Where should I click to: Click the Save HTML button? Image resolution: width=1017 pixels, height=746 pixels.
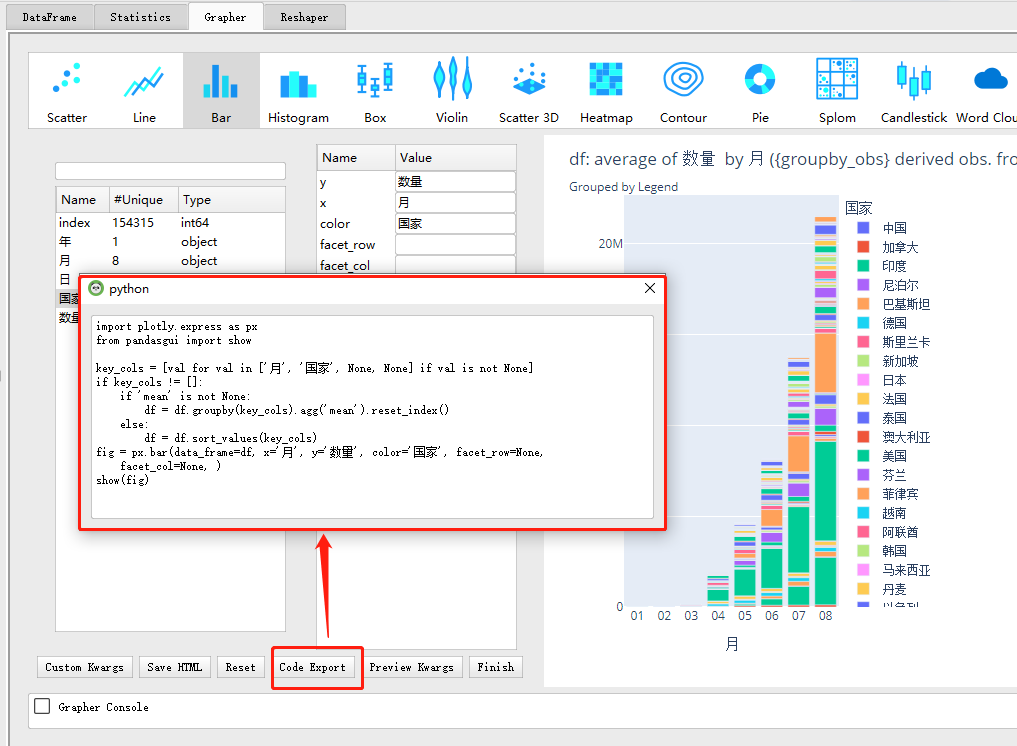point(174,667)
